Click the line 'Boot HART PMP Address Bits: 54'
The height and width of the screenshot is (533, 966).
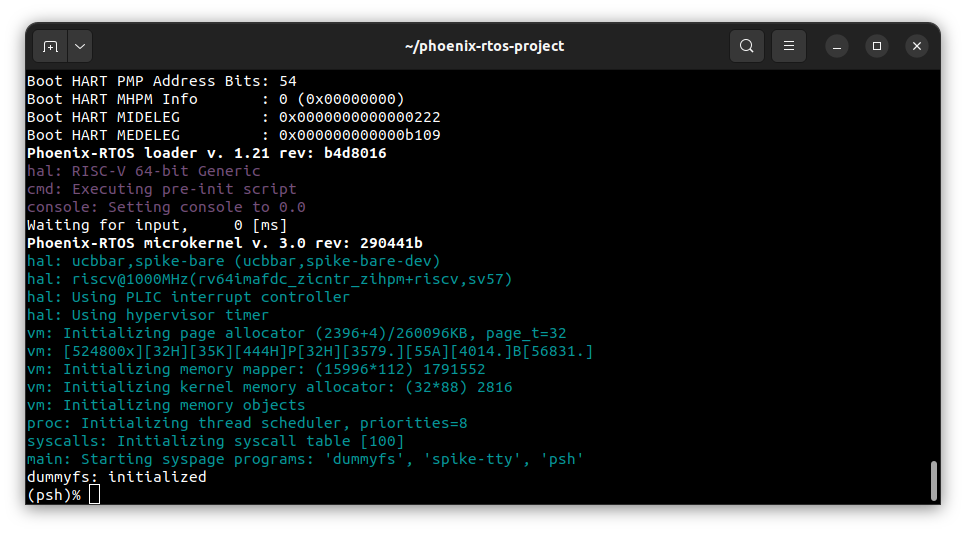161,81
